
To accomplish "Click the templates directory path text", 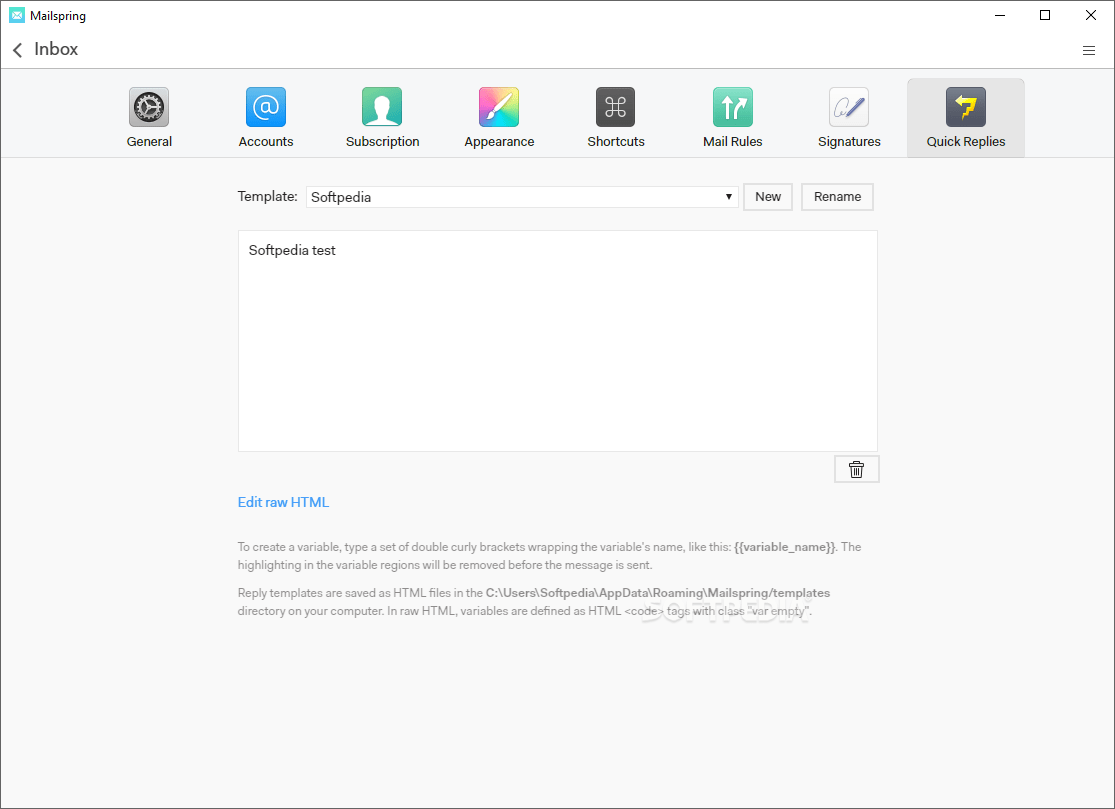I will [658, 593].
